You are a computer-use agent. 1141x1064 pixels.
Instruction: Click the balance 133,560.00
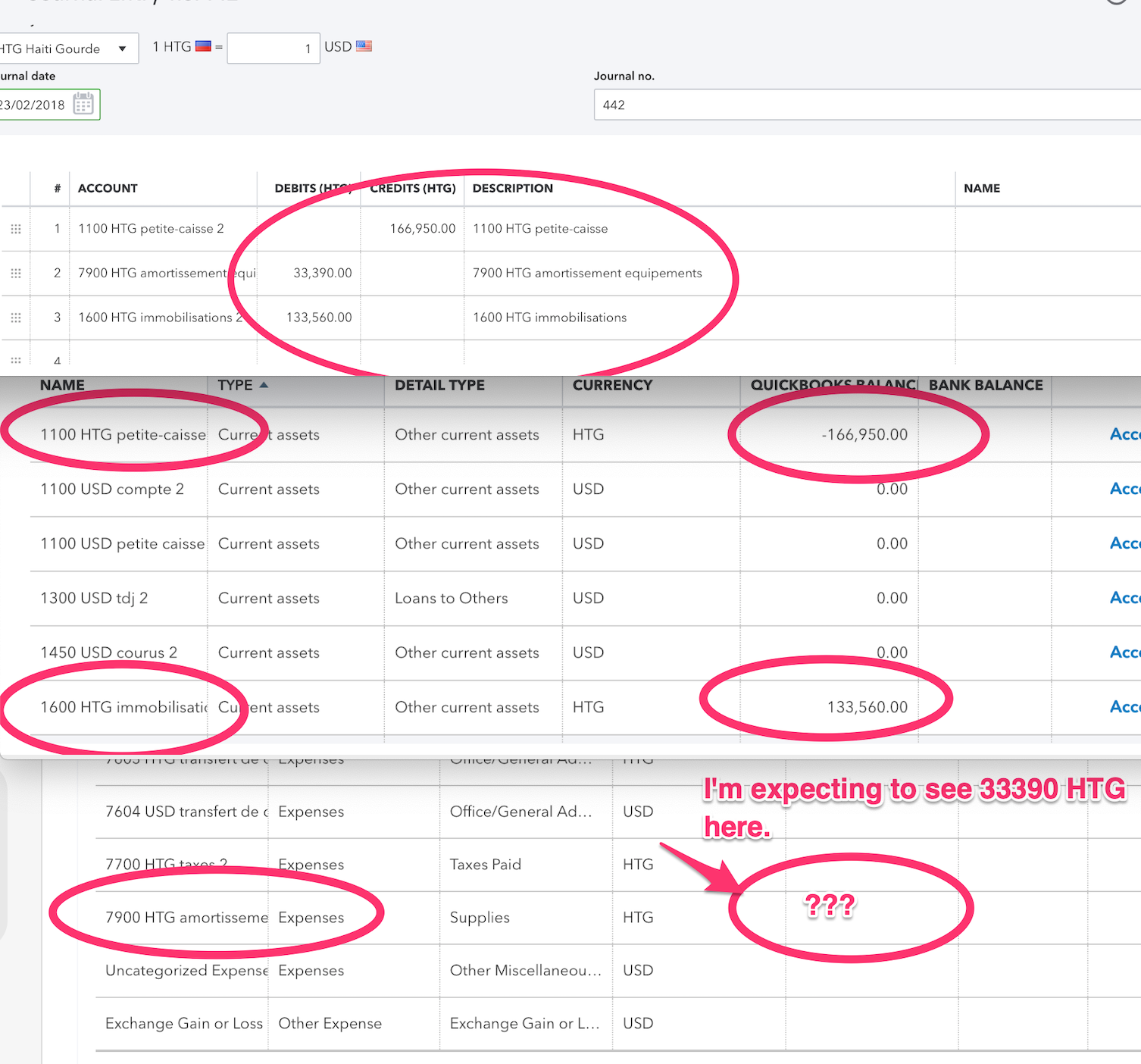867,708
